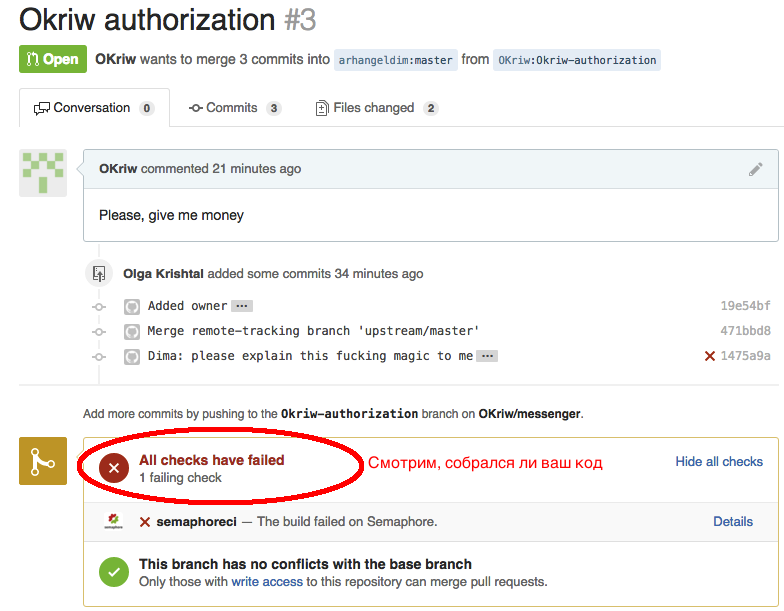The height and width of the screenshot is (611, 784).
Task: Click the red failed checks circle icon
Action: point(114,468)
